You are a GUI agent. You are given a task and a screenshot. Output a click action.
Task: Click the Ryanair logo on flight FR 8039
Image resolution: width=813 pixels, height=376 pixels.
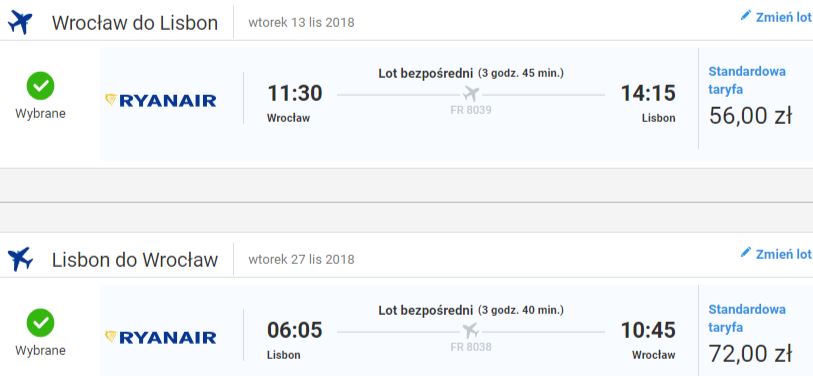click(161, 100)
